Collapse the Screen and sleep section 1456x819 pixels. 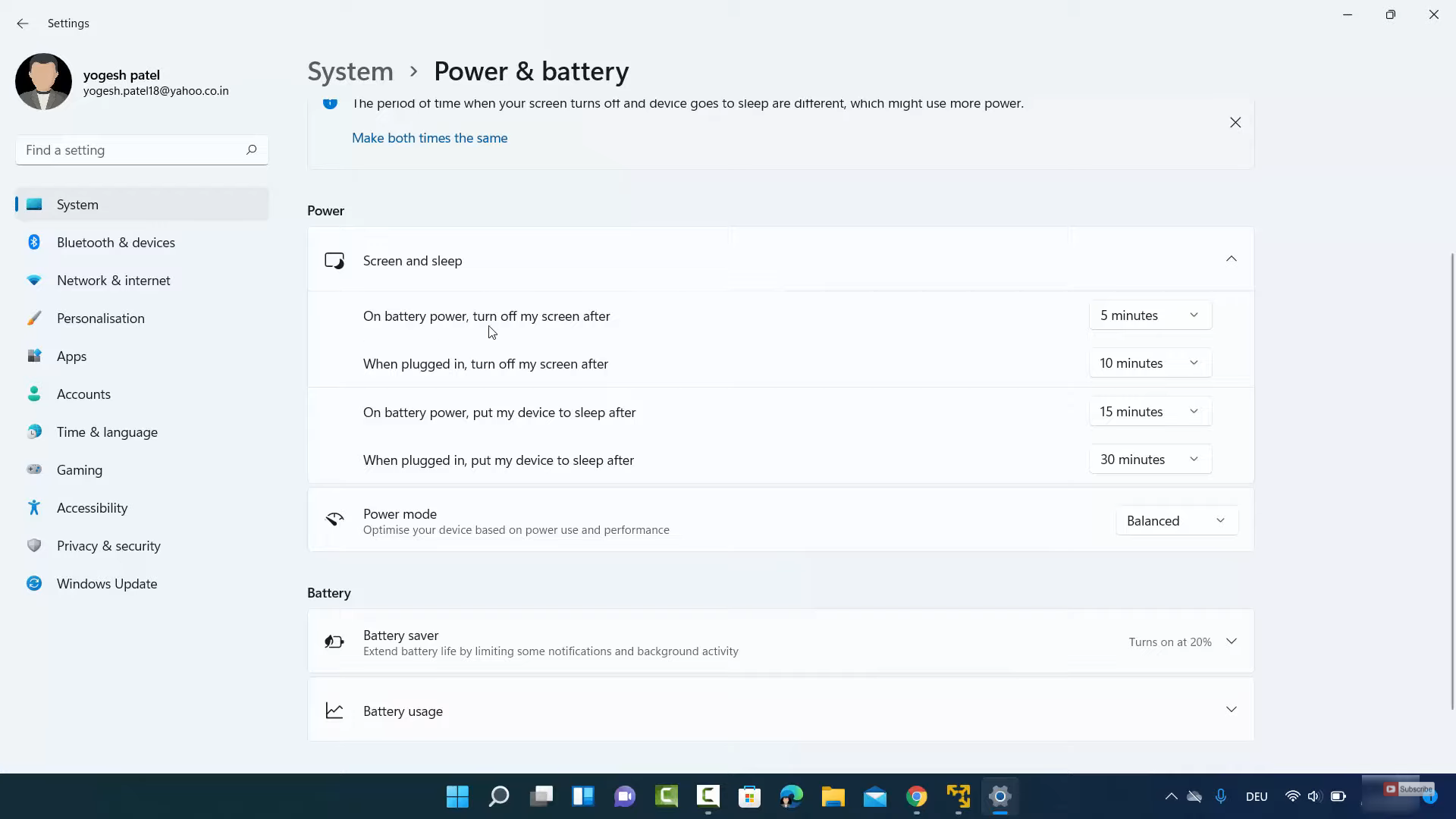pyautogui.click(x=1231, y=260)
